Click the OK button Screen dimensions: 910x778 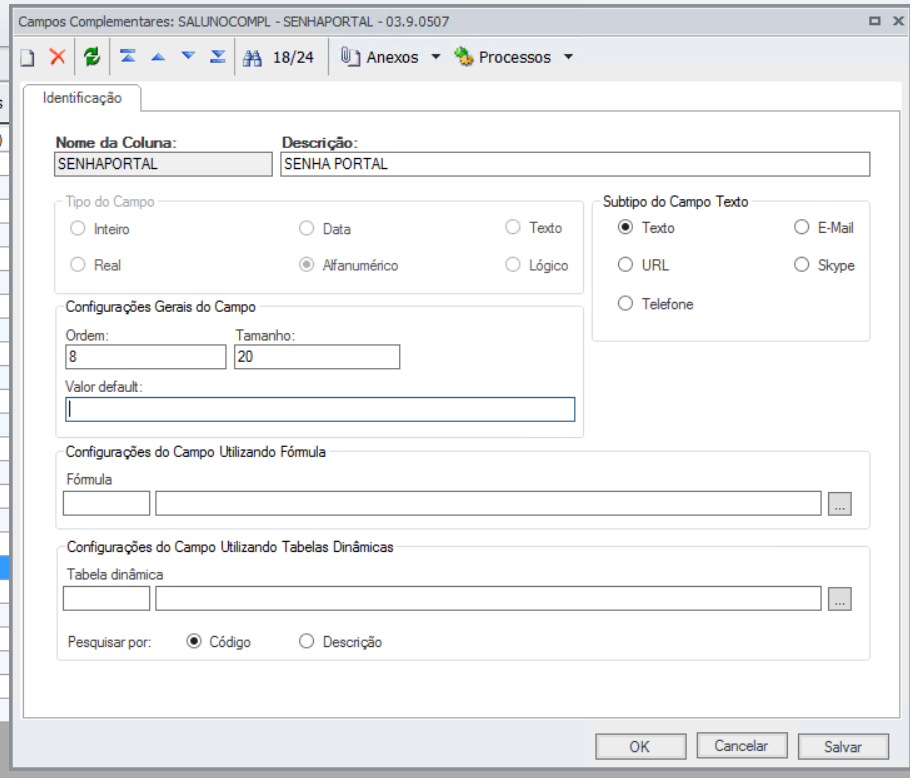point(640,747)
